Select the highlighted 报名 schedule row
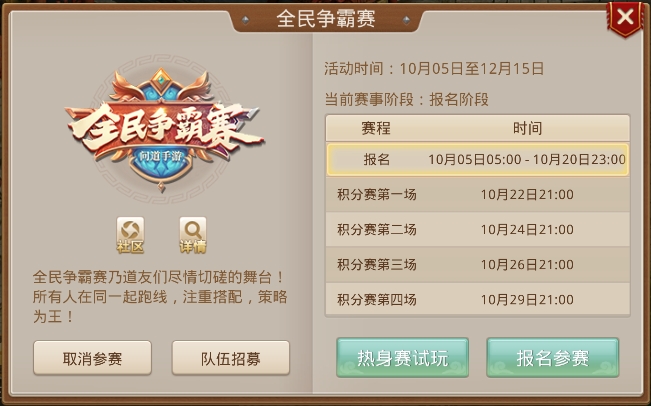The image size is (651, 406). 477,159
